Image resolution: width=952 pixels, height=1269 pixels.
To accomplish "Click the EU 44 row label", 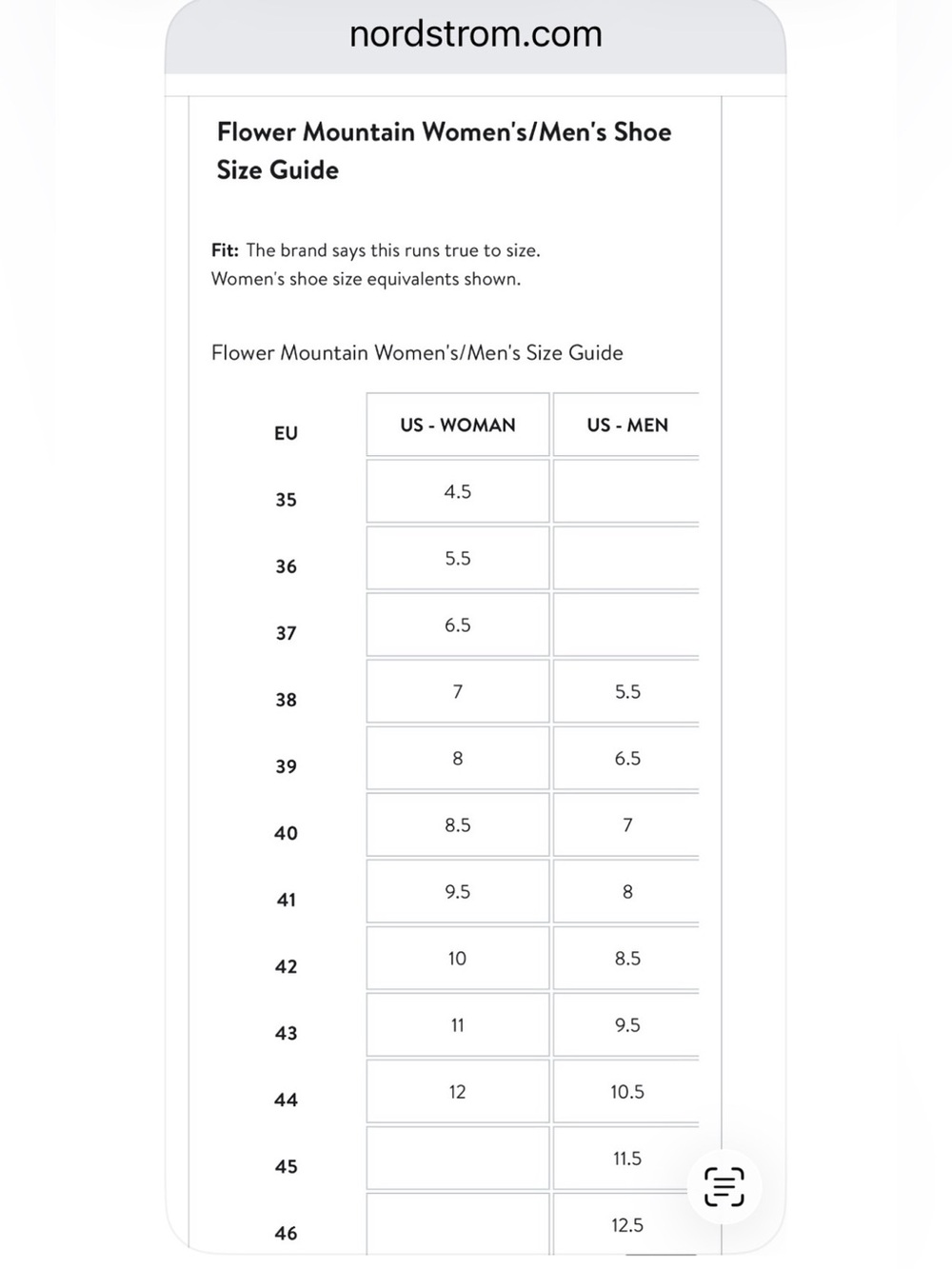I will (286, 1100).
